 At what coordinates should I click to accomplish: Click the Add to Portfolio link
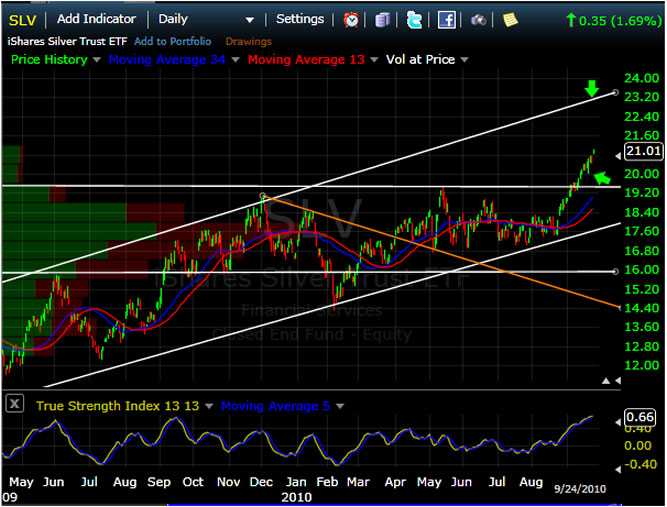(x=172, y=41)
